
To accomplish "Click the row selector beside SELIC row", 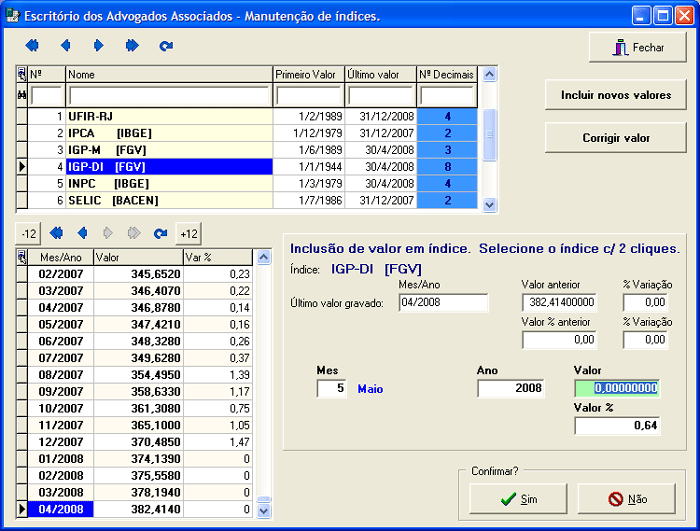I will click(x=22, y=201).
